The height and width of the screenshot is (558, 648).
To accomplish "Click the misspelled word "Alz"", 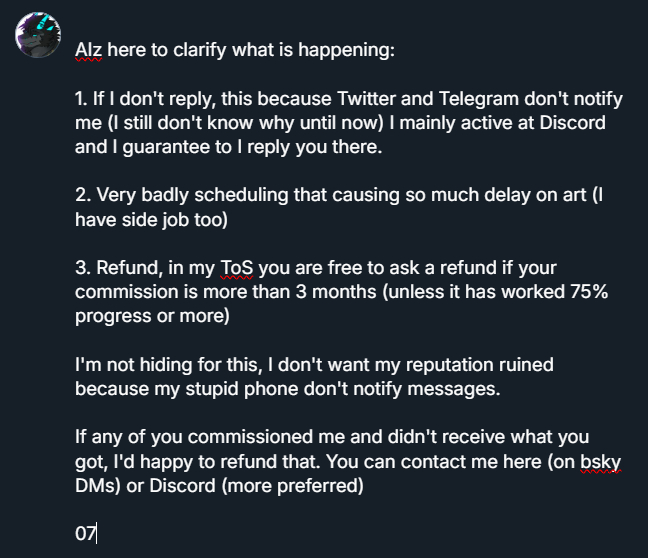I will pyautogui.click(x=89, y=49).
